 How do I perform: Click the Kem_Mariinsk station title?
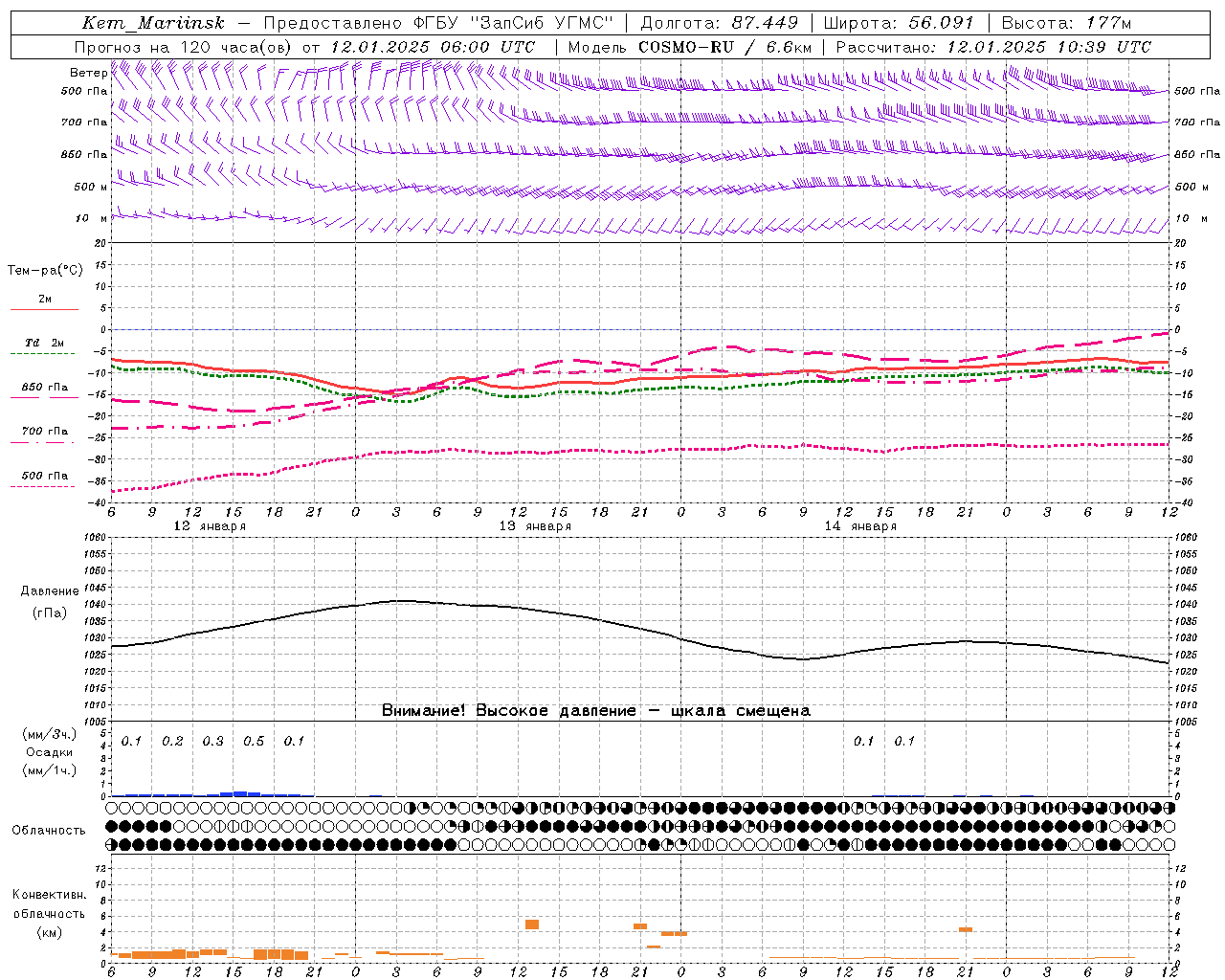(x=154, y=23)
